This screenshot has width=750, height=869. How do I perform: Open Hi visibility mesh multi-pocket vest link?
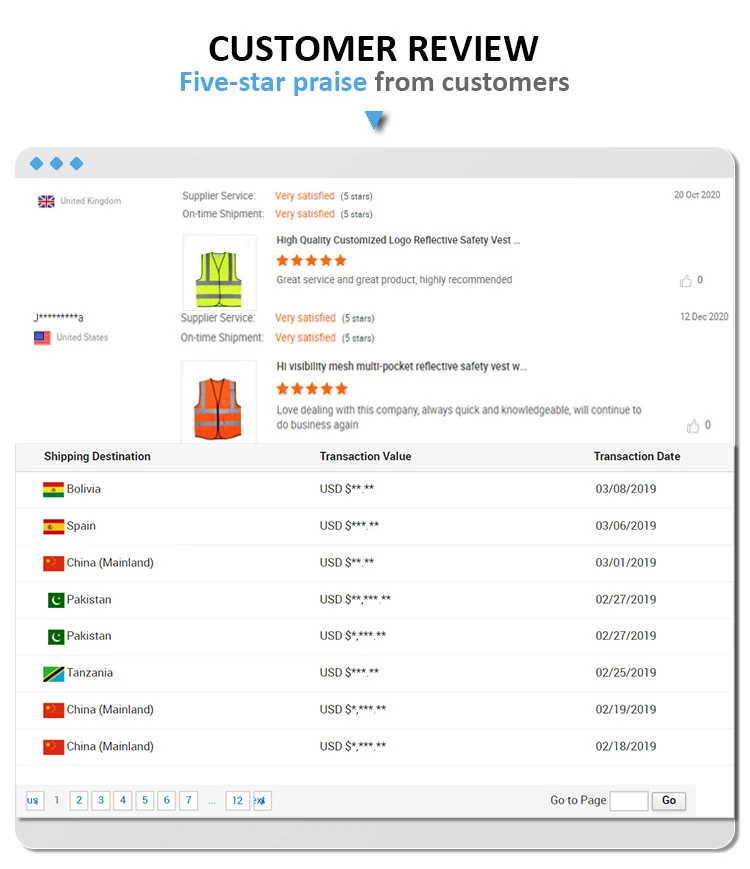tap(401, 367)
